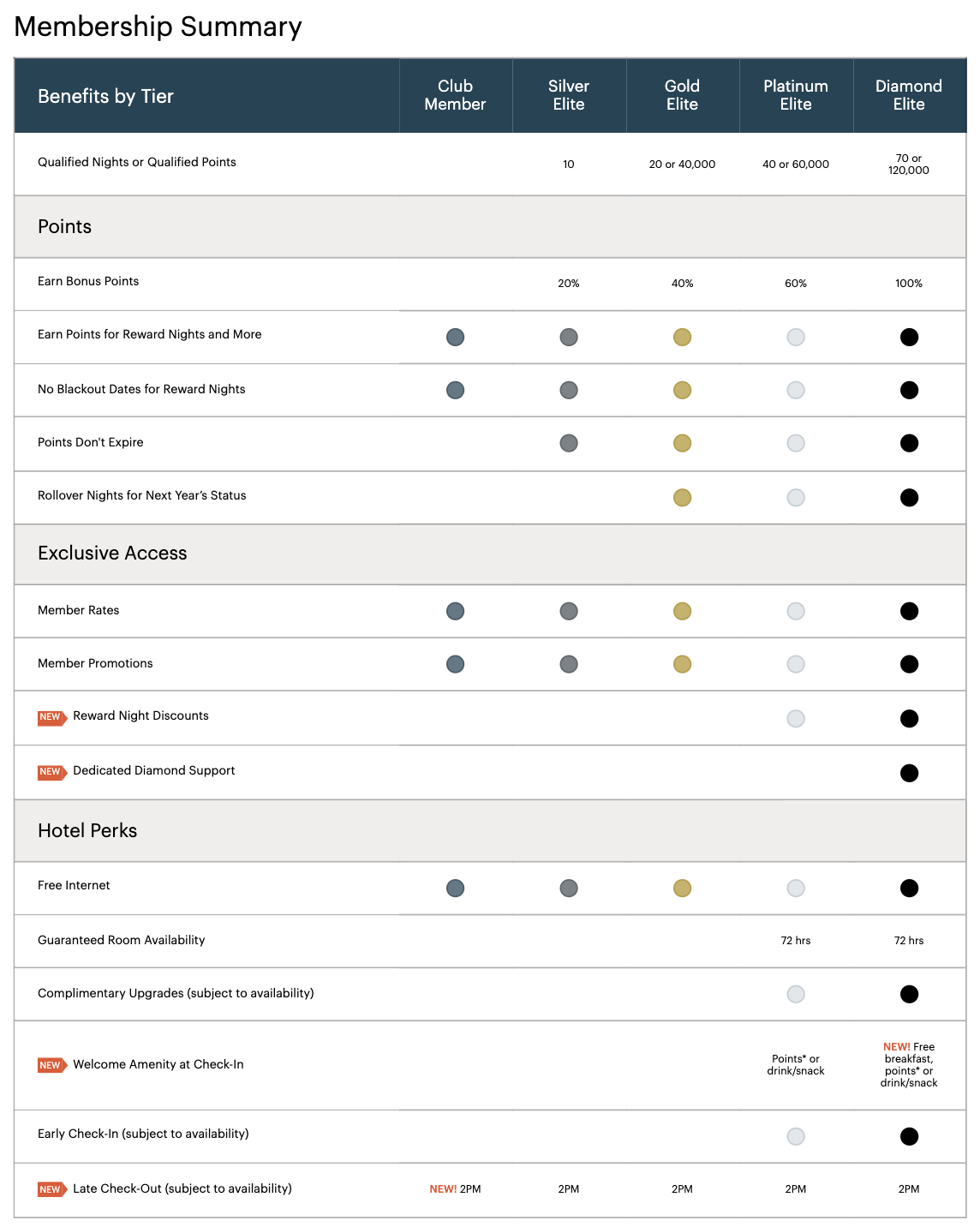Click Platinum Elite dot for Reward Night Discounts
Viewport: 980px width, 1227px height.
[796, 718]
